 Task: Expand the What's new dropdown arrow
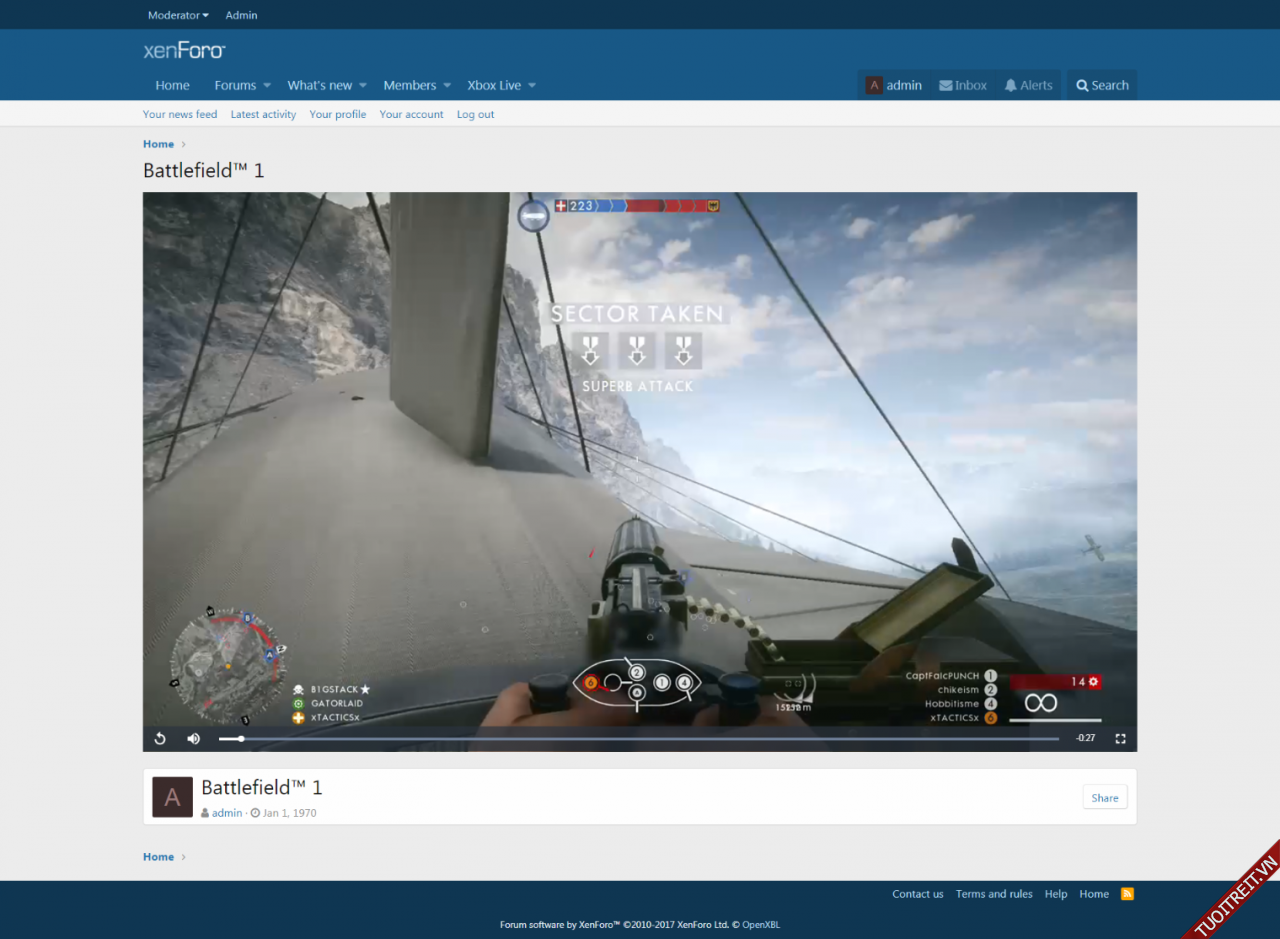click(x=363, y=86)
